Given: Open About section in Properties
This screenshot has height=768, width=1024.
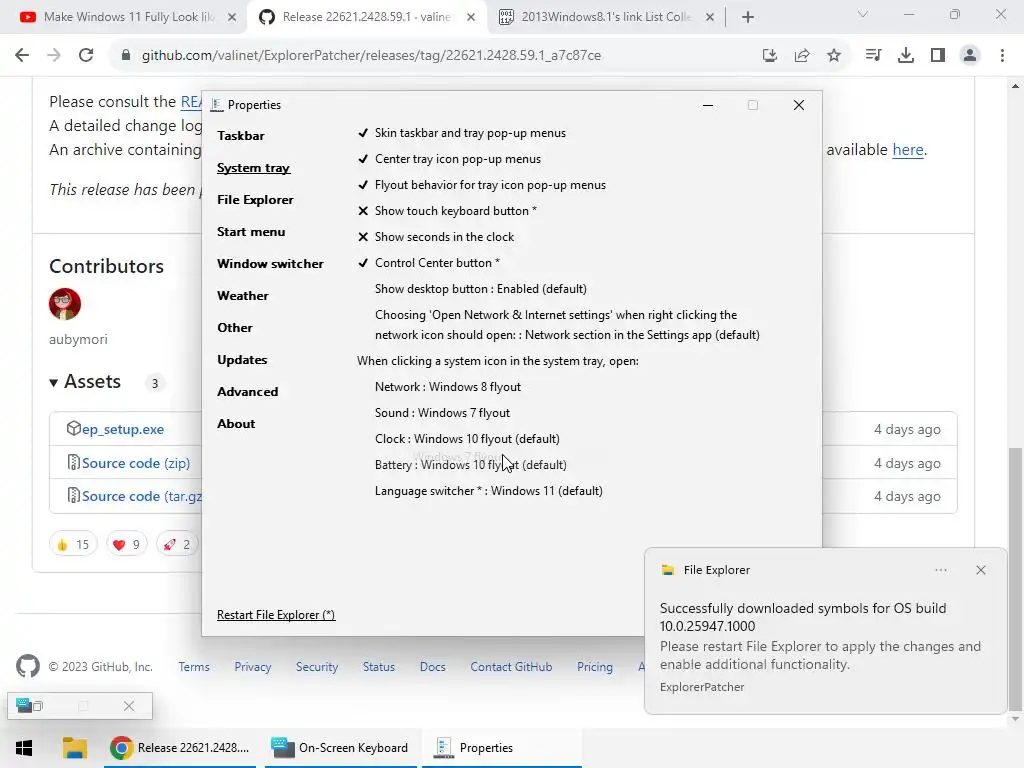Looking at the screenshot, I should [x=236, y=424].
